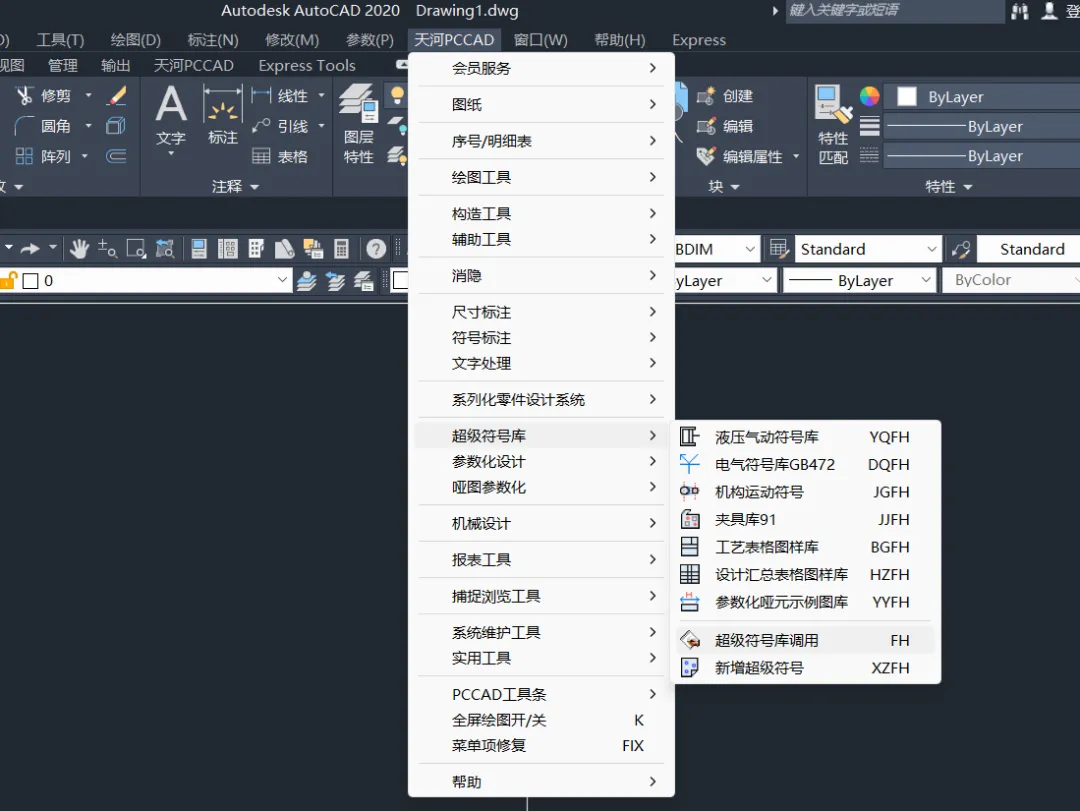
Task: Select 电气符号库GB472 in the submenu
Action: (805, 464)
